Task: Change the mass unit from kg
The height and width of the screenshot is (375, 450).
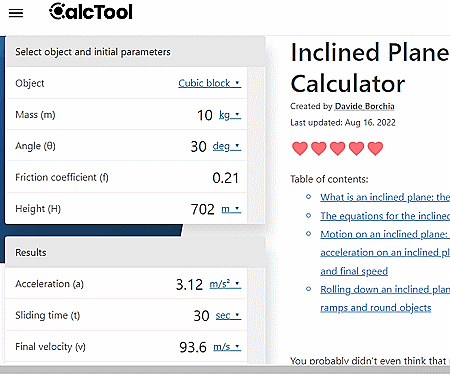Action: (230, 115)
